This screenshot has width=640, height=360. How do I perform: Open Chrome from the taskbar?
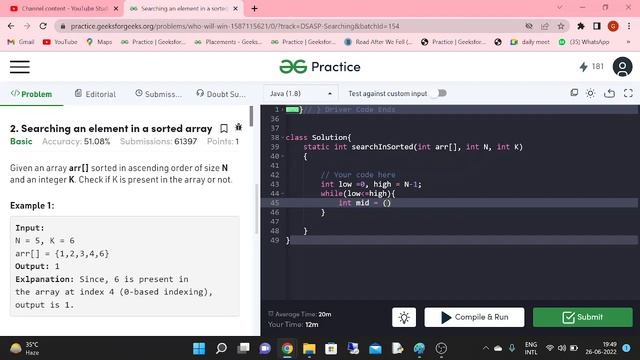(287, 349)
